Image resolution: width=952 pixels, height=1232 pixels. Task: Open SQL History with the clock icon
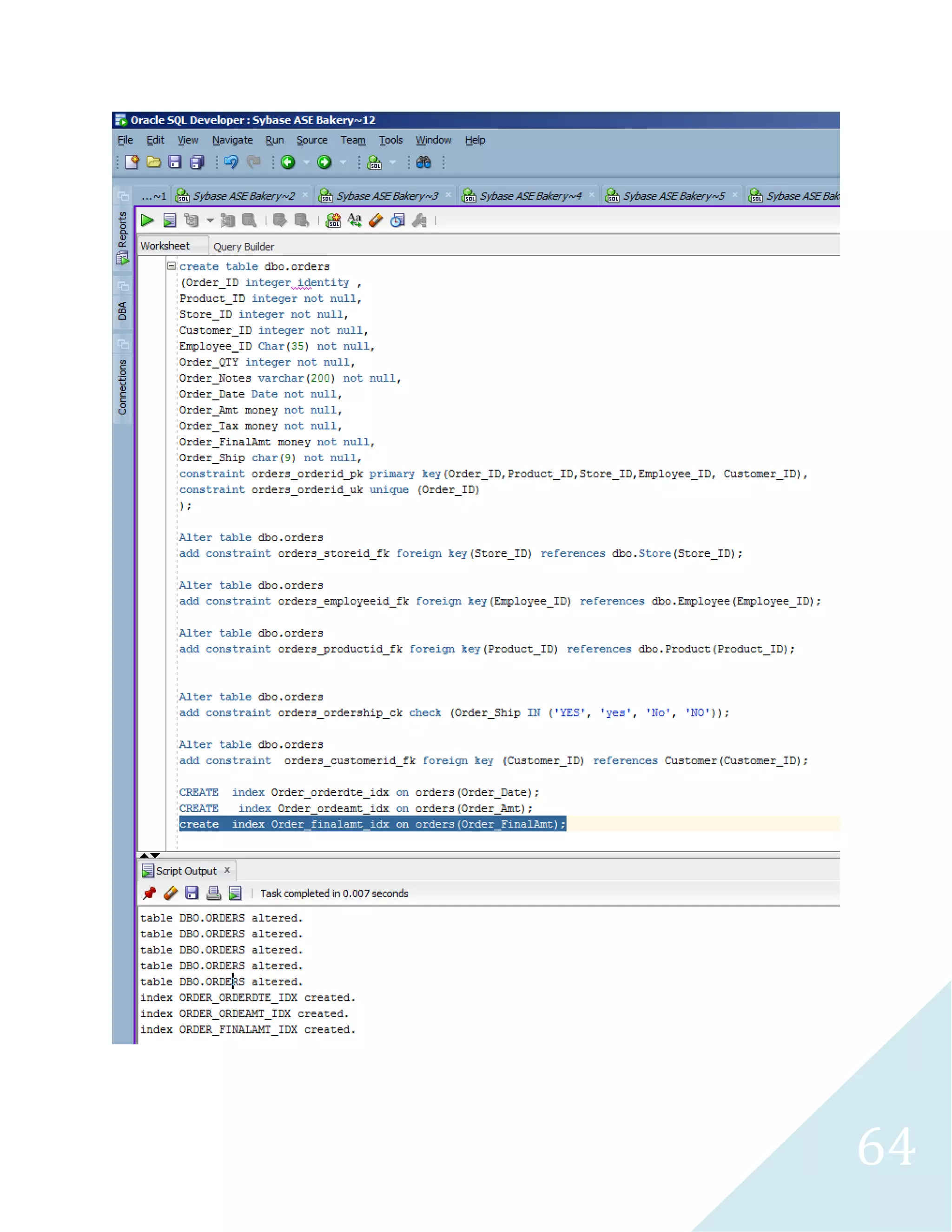click(397, 220)
